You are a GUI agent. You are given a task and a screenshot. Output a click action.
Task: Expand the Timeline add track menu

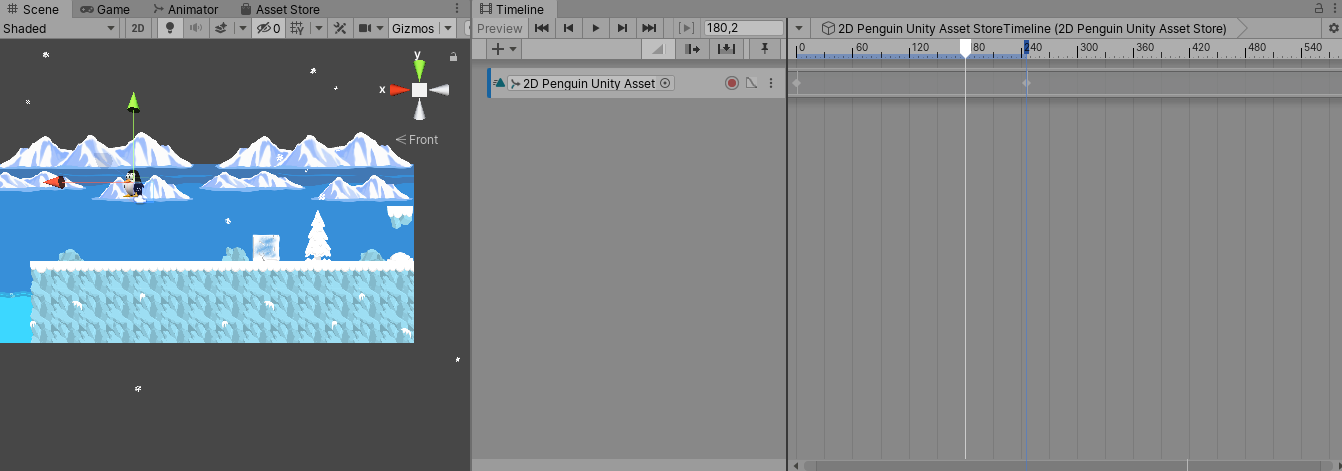(504, 49)
